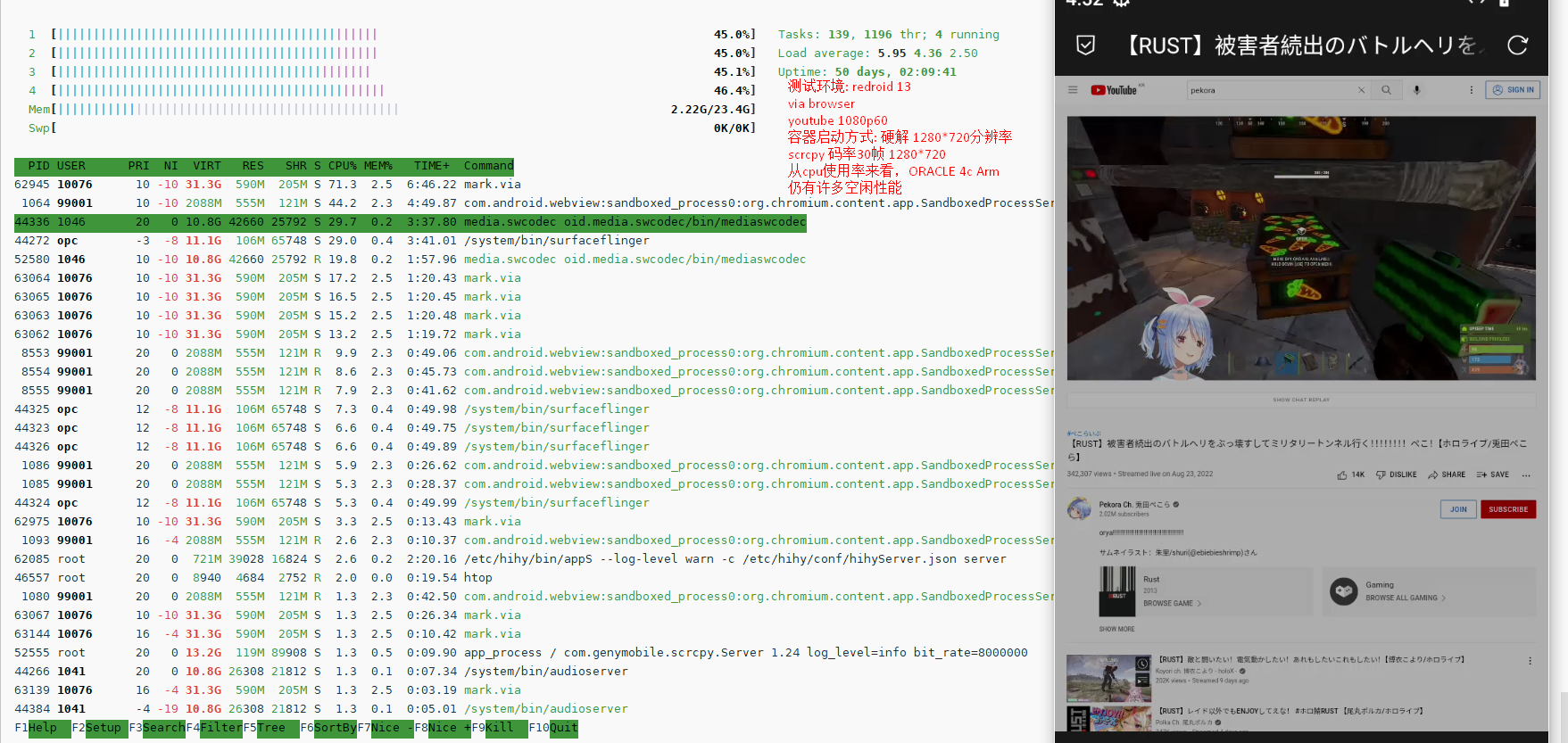Click the SIGN IN button
Viewport: 1568px width, 743px height.
pos(1513,90)
